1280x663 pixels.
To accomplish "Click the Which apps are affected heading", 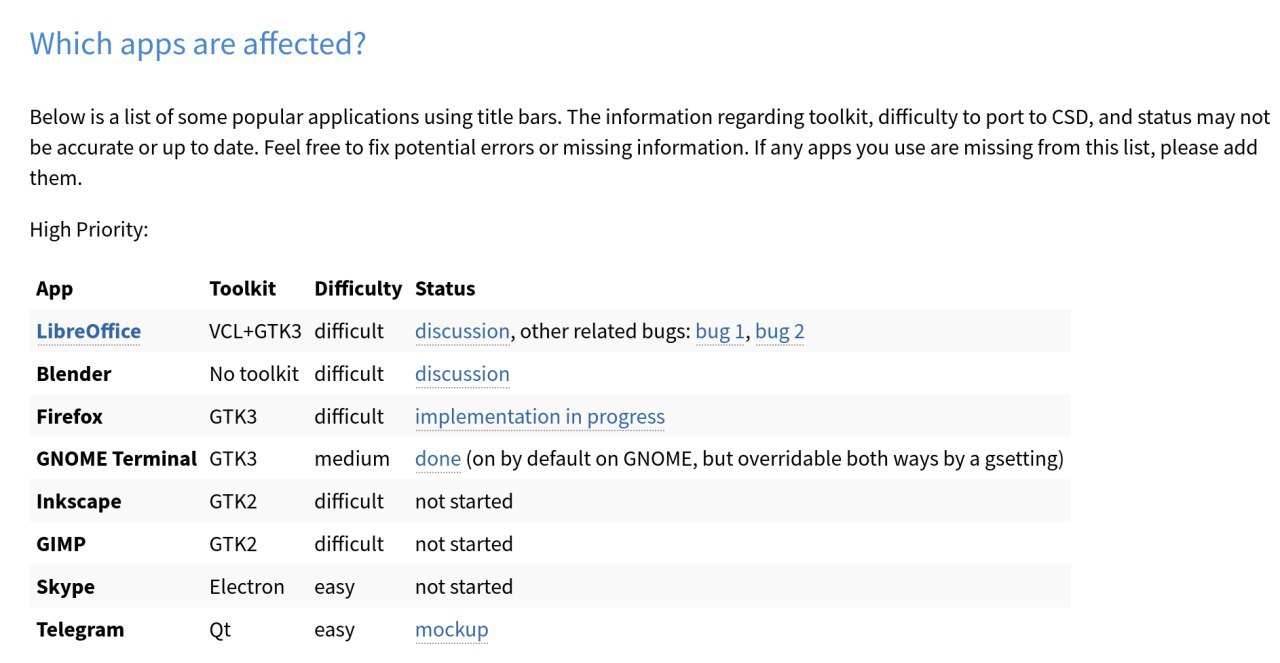I will click(x=198, y=43).
